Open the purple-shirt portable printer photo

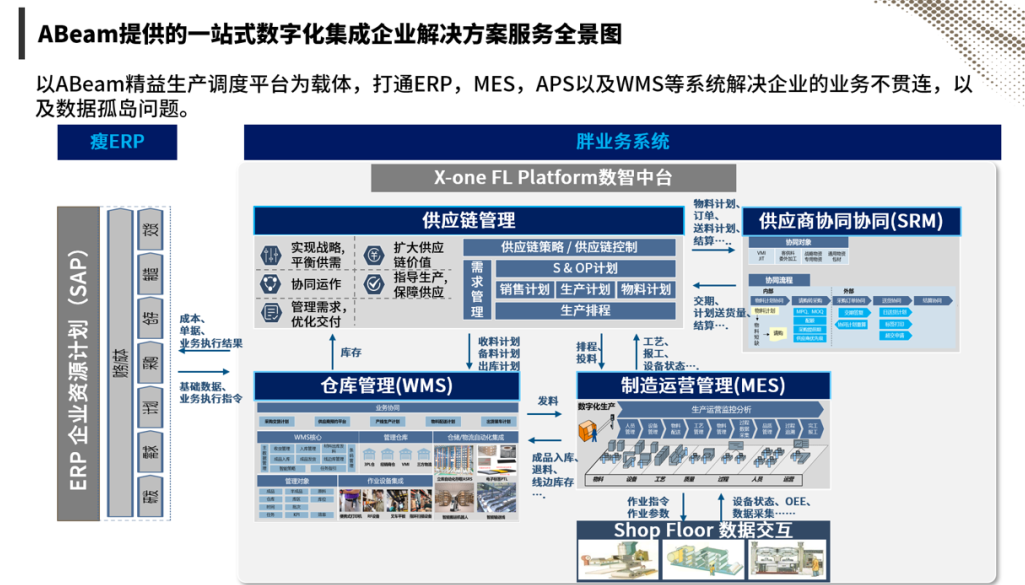(x=350, y=500)
